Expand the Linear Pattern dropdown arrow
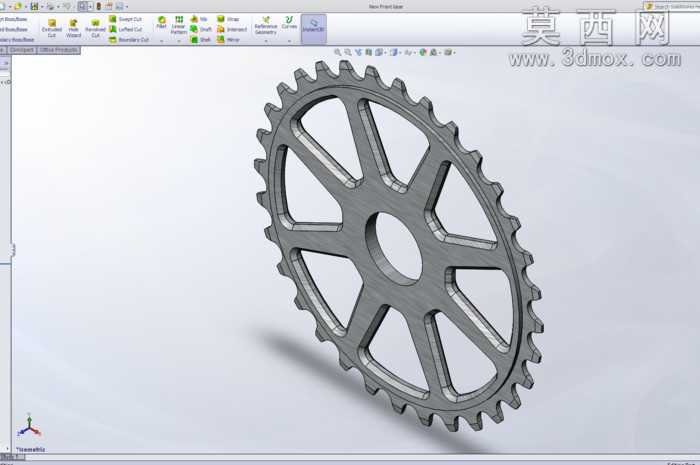Viewport: 700px width, 465px height. point(179,41)
